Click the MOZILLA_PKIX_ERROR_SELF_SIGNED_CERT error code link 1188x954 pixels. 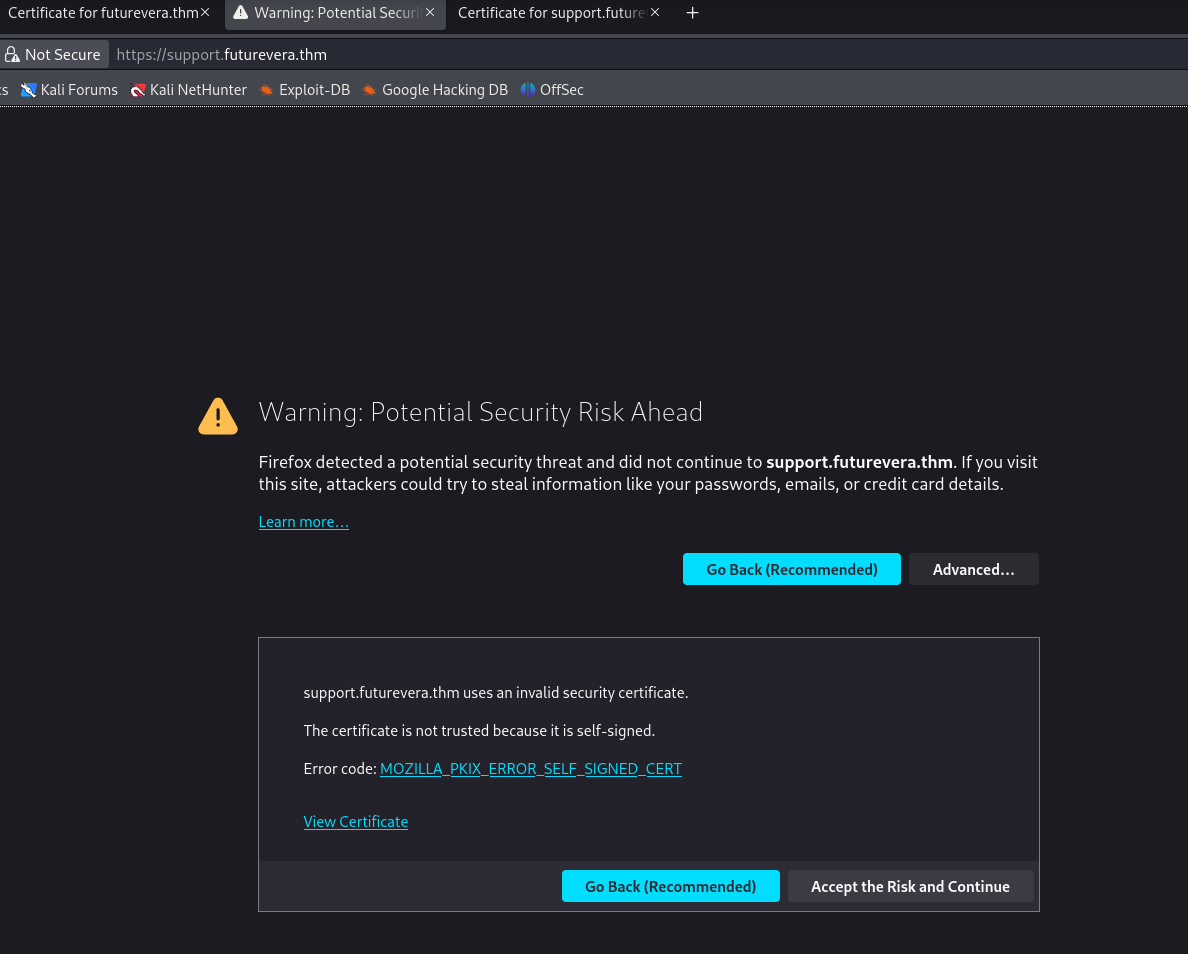(530, 769)
